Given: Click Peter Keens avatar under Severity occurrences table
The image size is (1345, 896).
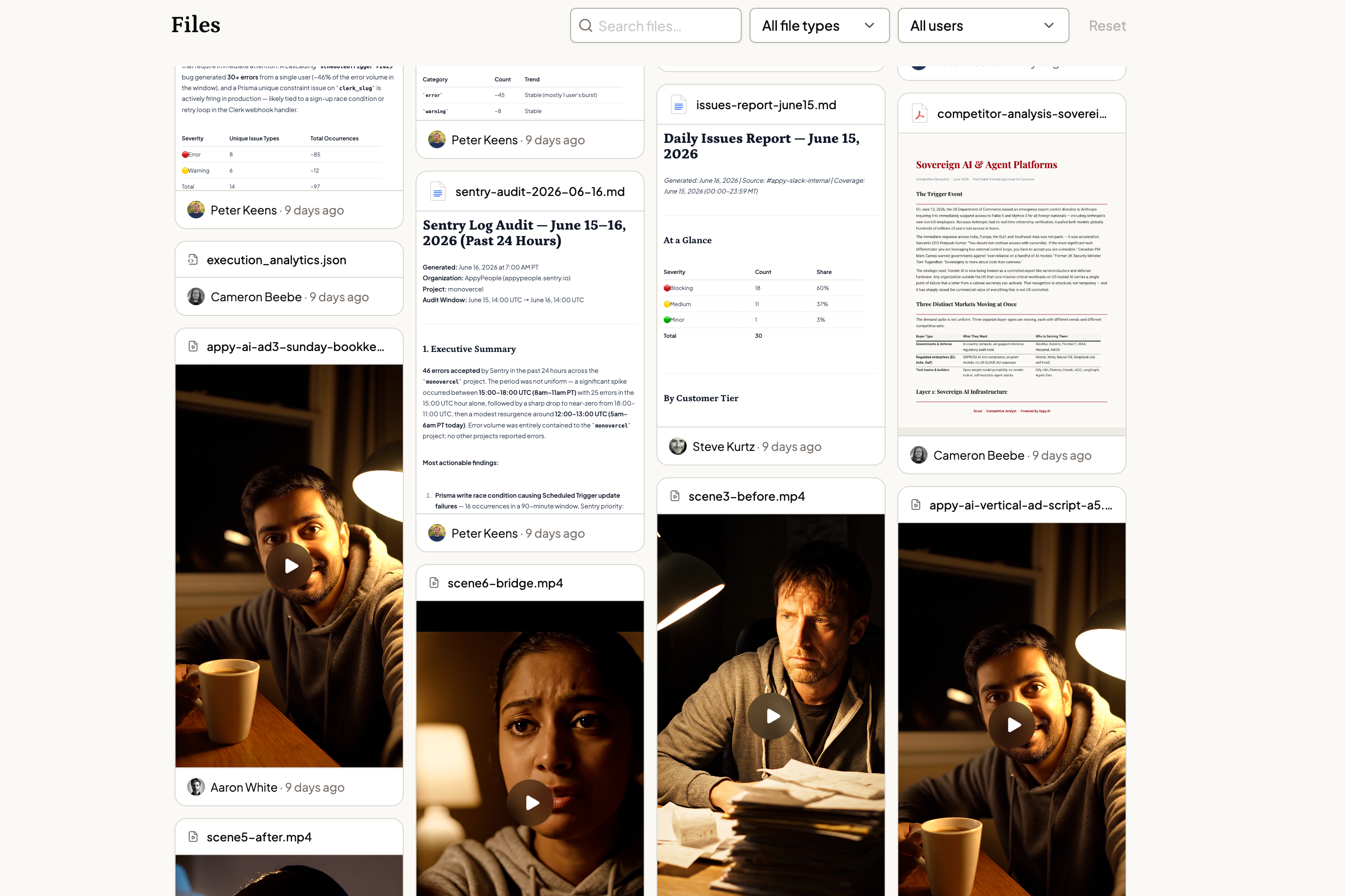Looking at the screenshot, I should click(196, 210).
